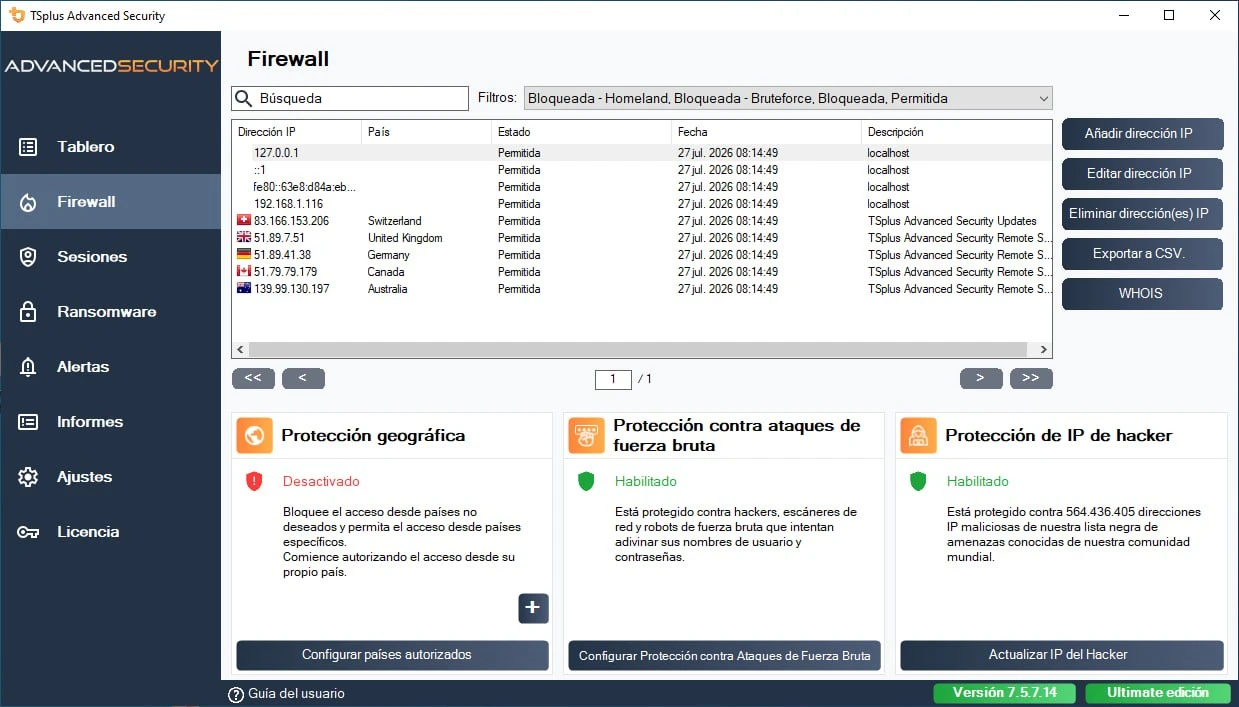Click the Firewall flame icon in sidebar
1239x707 pixels.
(28, 202)
